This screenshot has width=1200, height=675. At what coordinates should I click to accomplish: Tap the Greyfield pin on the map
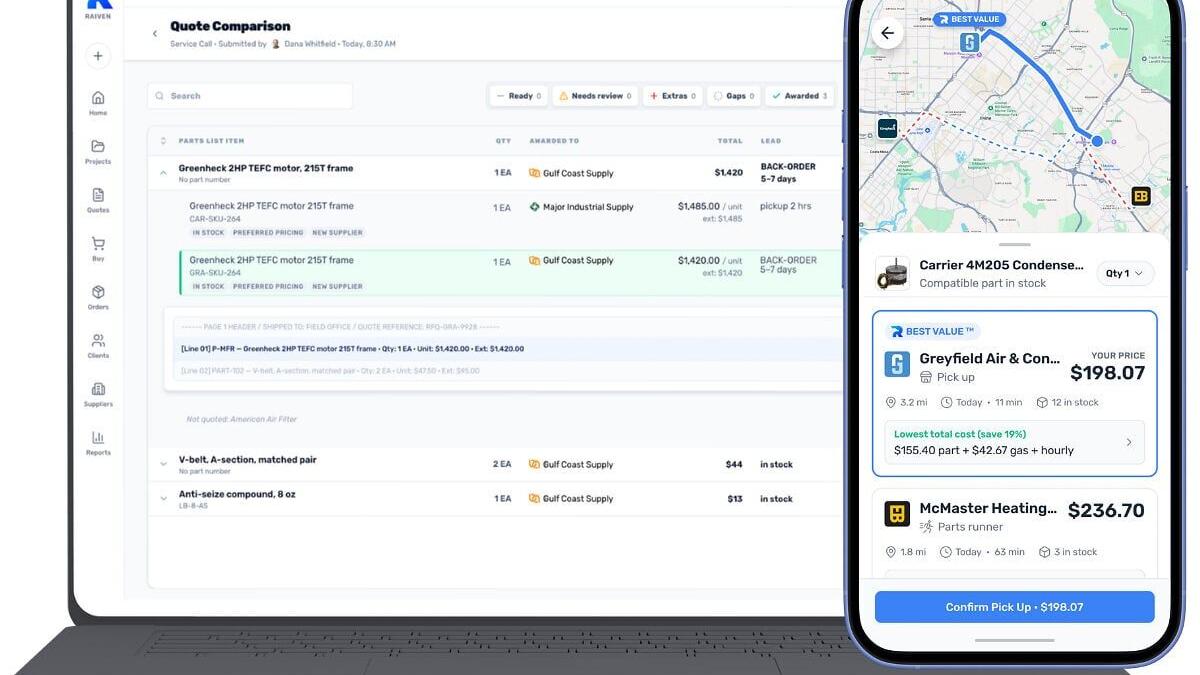(969, 42)
